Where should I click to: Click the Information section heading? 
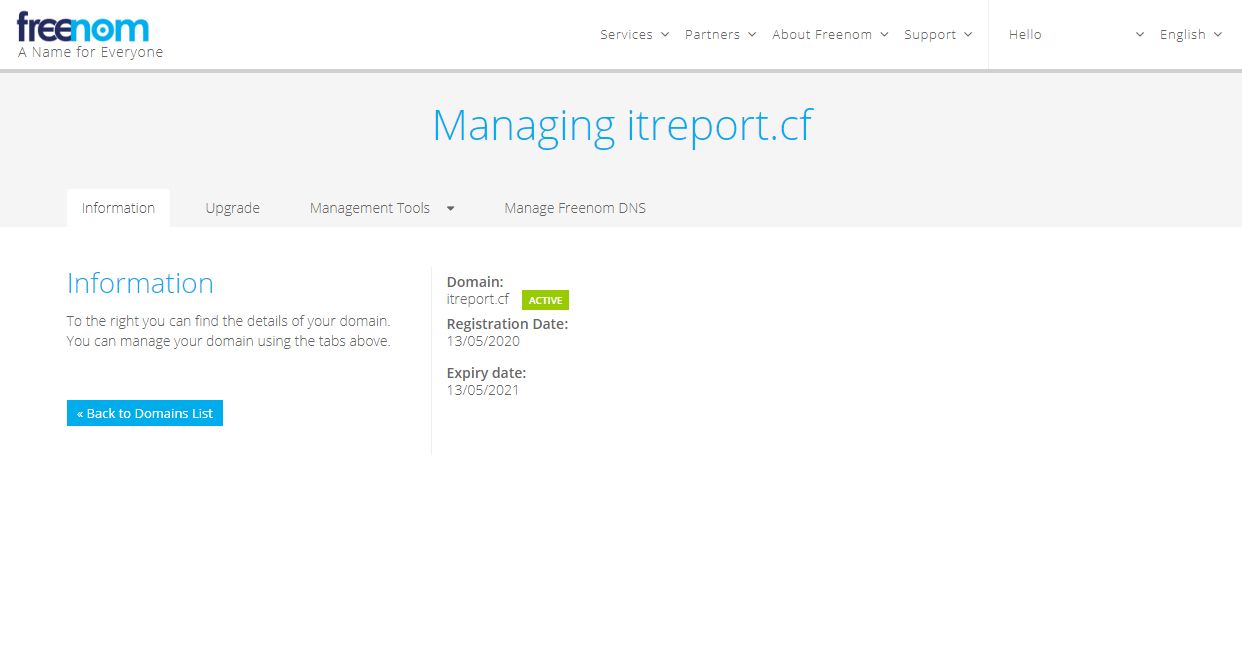(x=140, y=283)
